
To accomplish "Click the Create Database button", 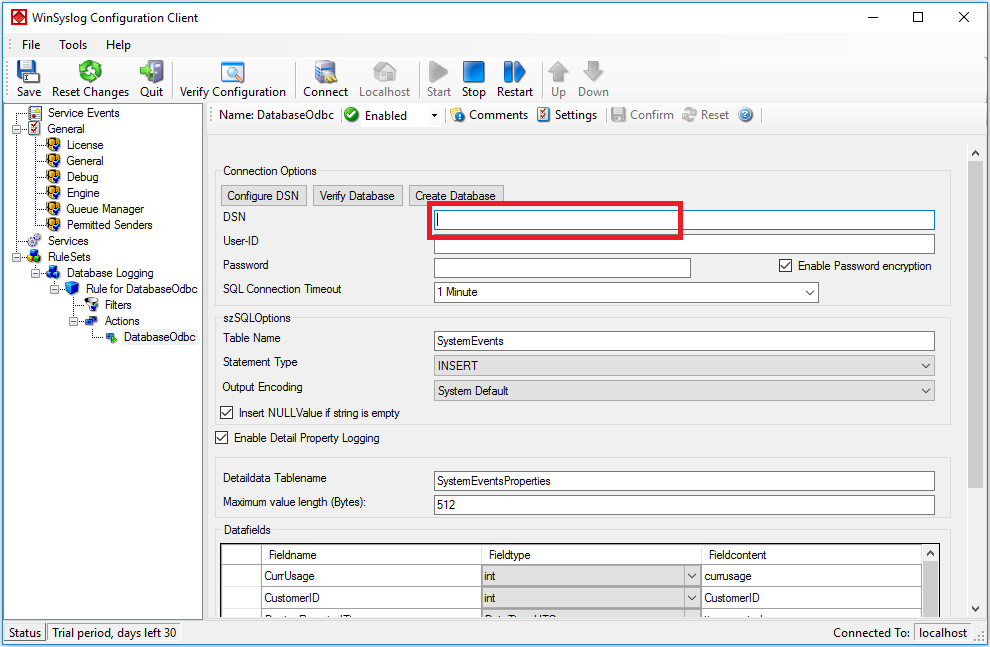I will pyautogui.click(x=455, y=196).
